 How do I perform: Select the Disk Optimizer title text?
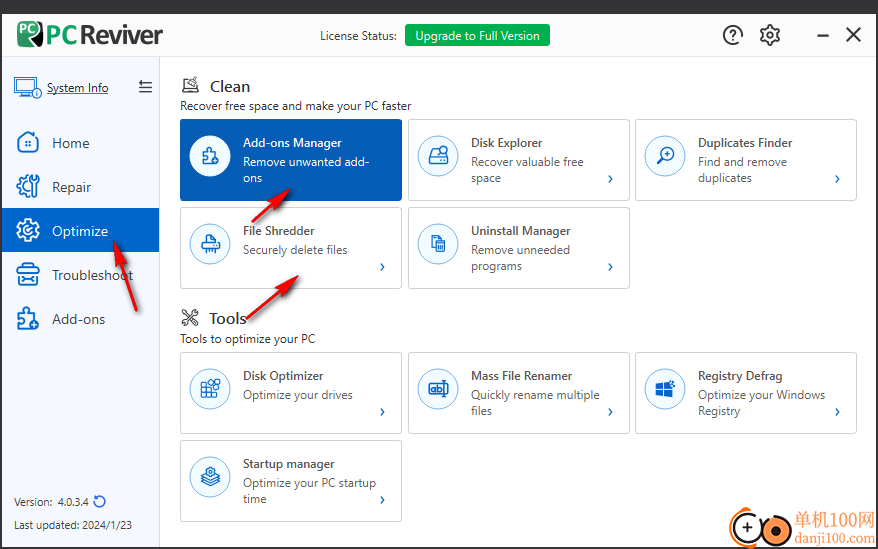tap(283, 376)
